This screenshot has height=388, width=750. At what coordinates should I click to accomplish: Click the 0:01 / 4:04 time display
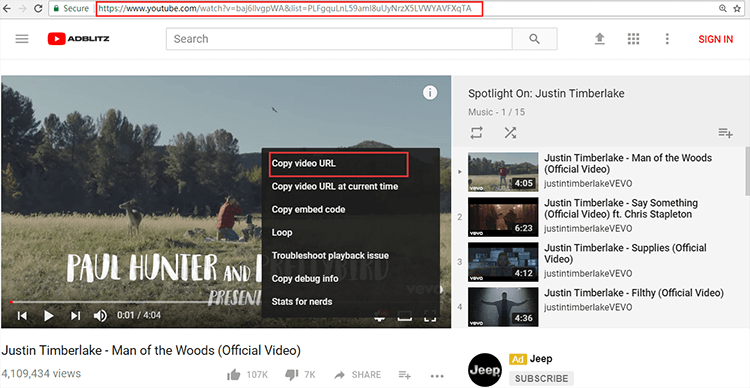pyautogui.click(x=139, y=315)
